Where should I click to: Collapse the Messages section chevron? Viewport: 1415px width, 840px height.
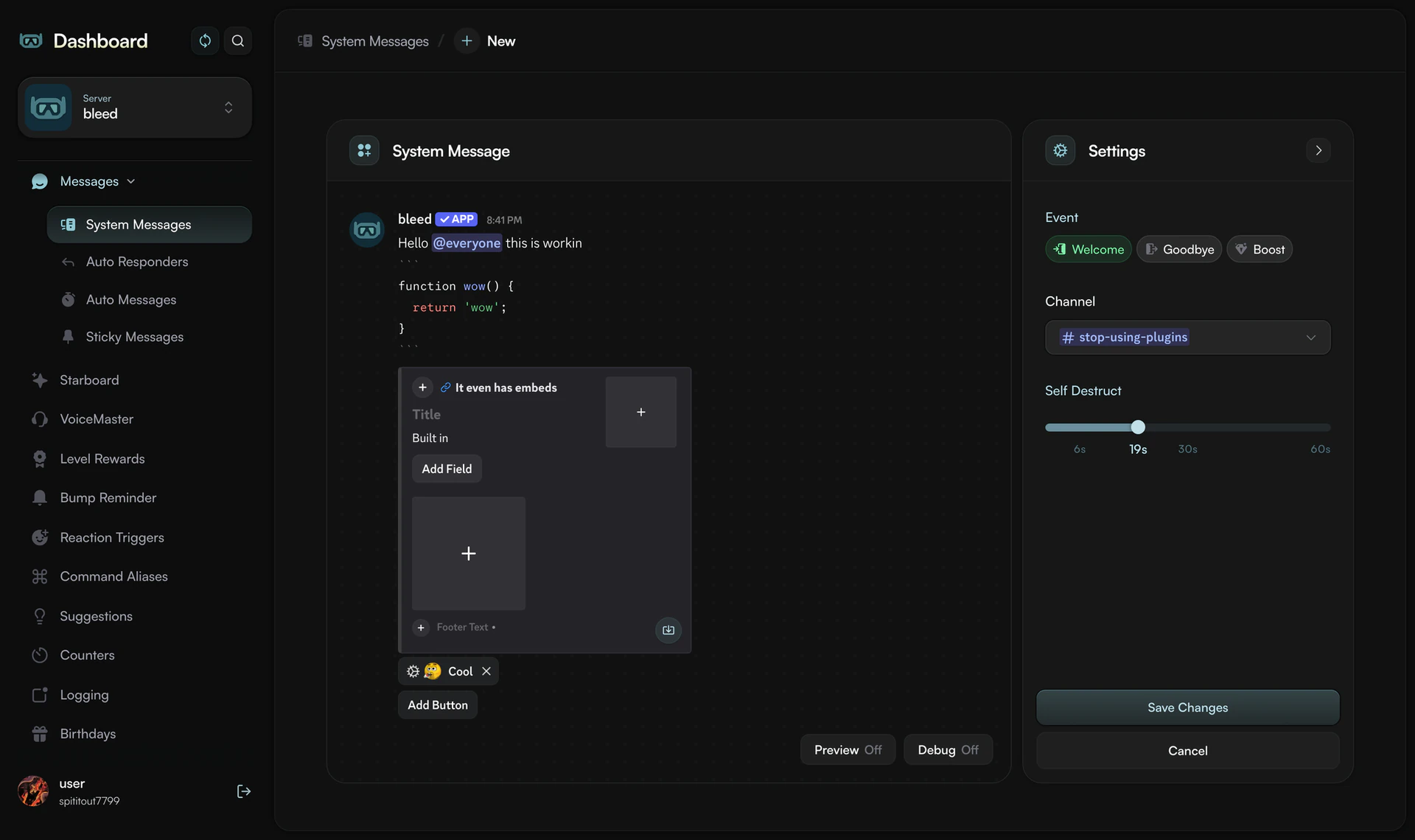[131, 181]
